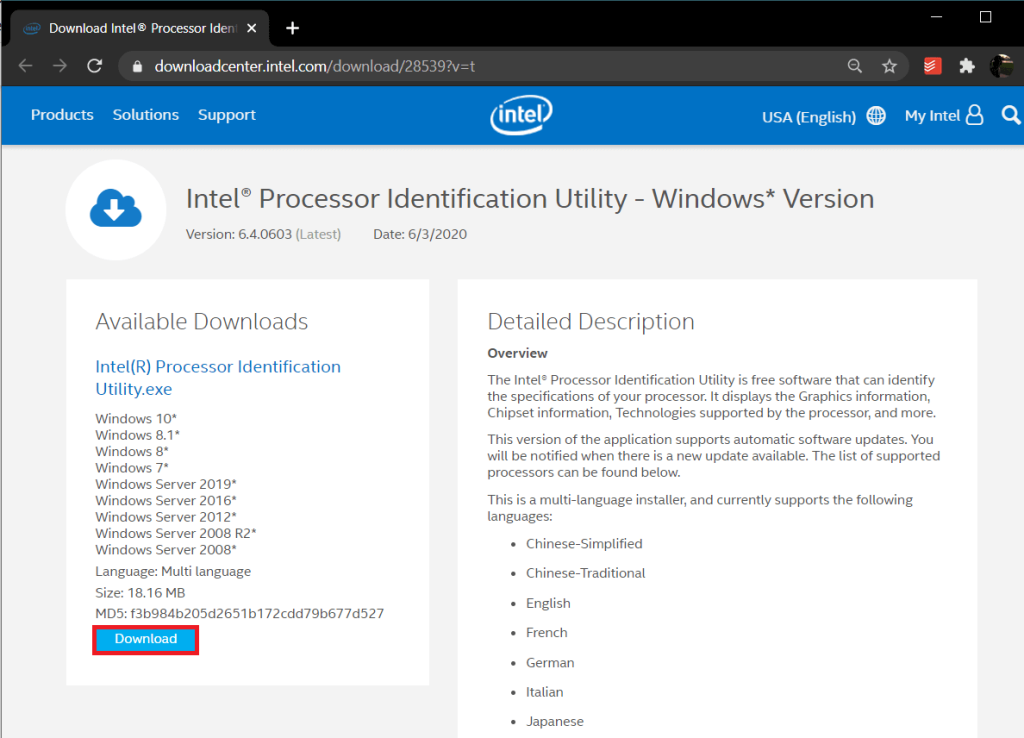This screenshot has width=1024, height=738.
Task: Open the Extensions puzzle piece menu
Action: [x=967, y=66]
